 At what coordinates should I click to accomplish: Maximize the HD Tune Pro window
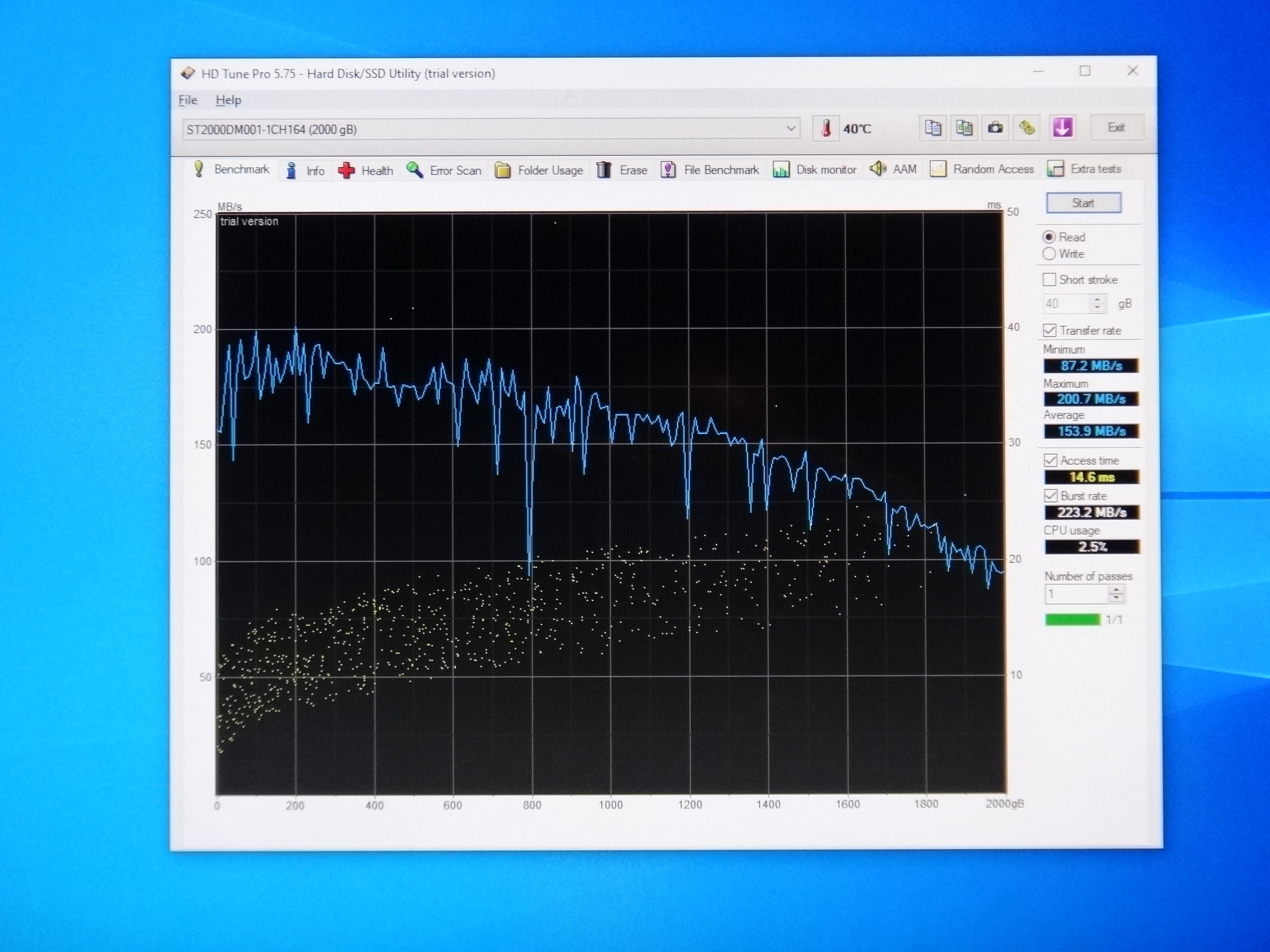1085,71
